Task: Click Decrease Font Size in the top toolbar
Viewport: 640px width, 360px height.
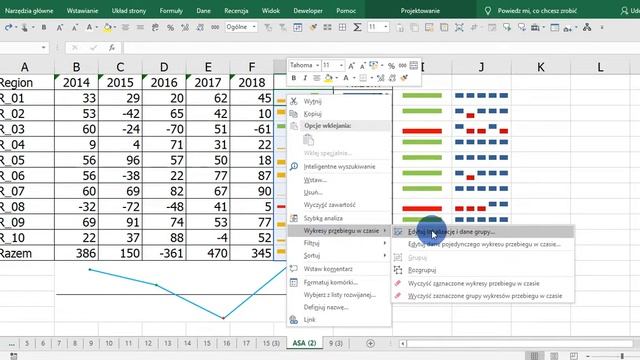Action: (75, 27)
